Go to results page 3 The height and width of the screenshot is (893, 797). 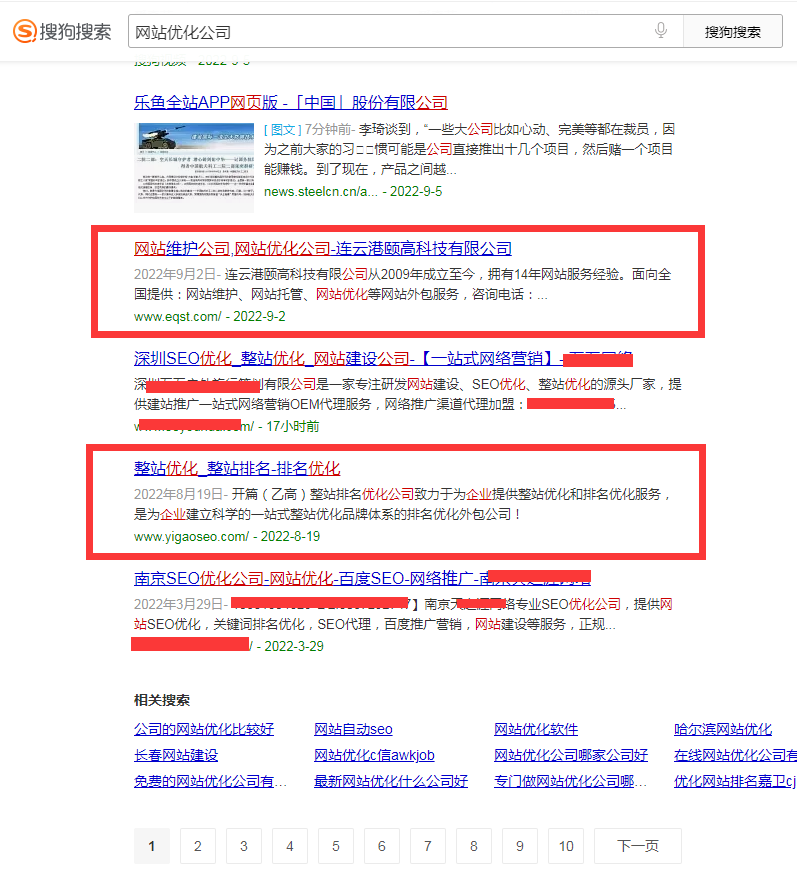(244, 846)
